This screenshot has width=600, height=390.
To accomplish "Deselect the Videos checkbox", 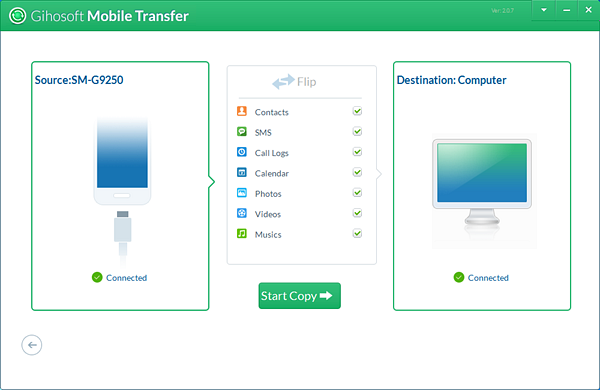I will coord(357,213).
